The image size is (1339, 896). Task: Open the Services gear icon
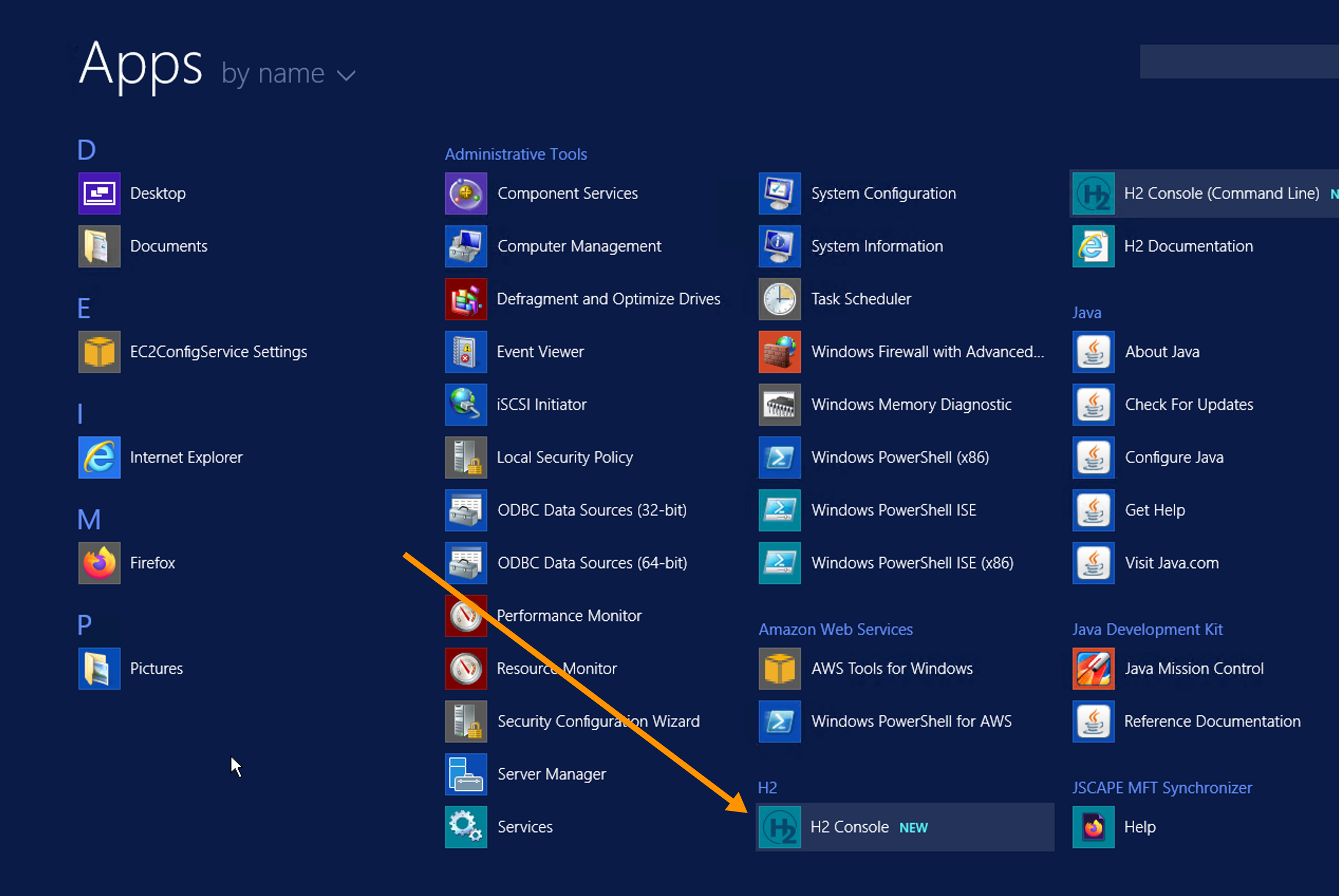click(x=466, y=827)
